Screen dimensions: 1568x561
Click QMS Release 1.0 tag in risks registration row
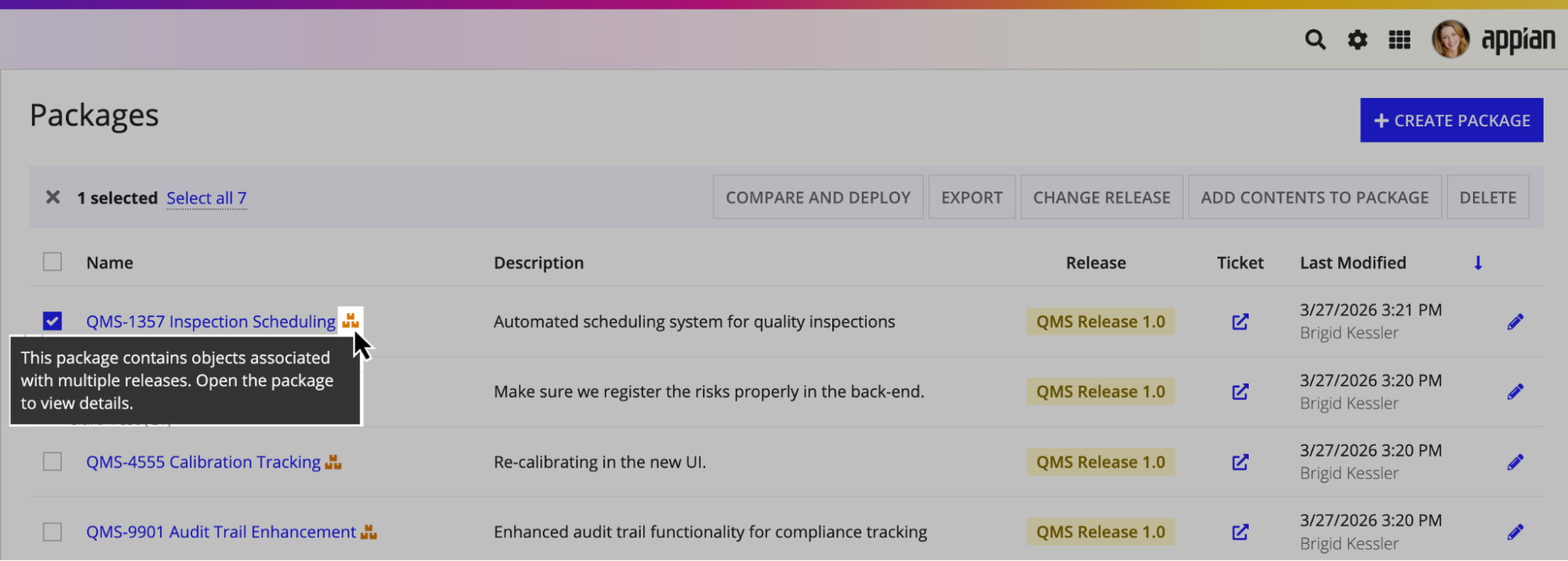[1101, 392]
